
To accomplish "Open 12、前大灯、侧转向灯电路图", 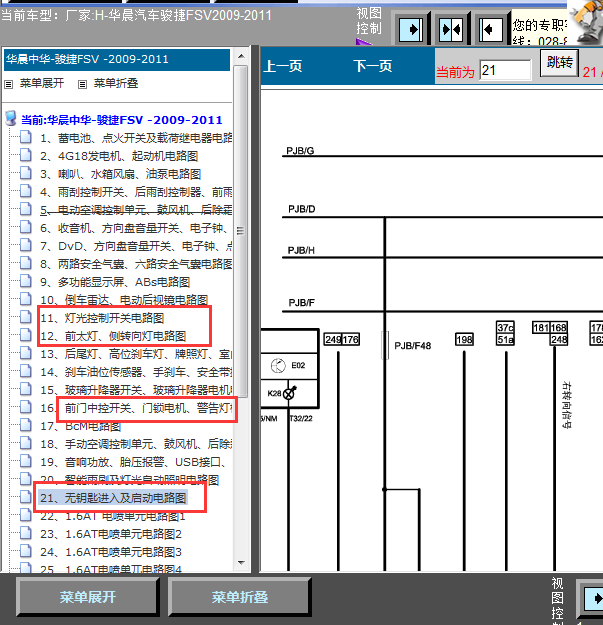I will point(113,336).
